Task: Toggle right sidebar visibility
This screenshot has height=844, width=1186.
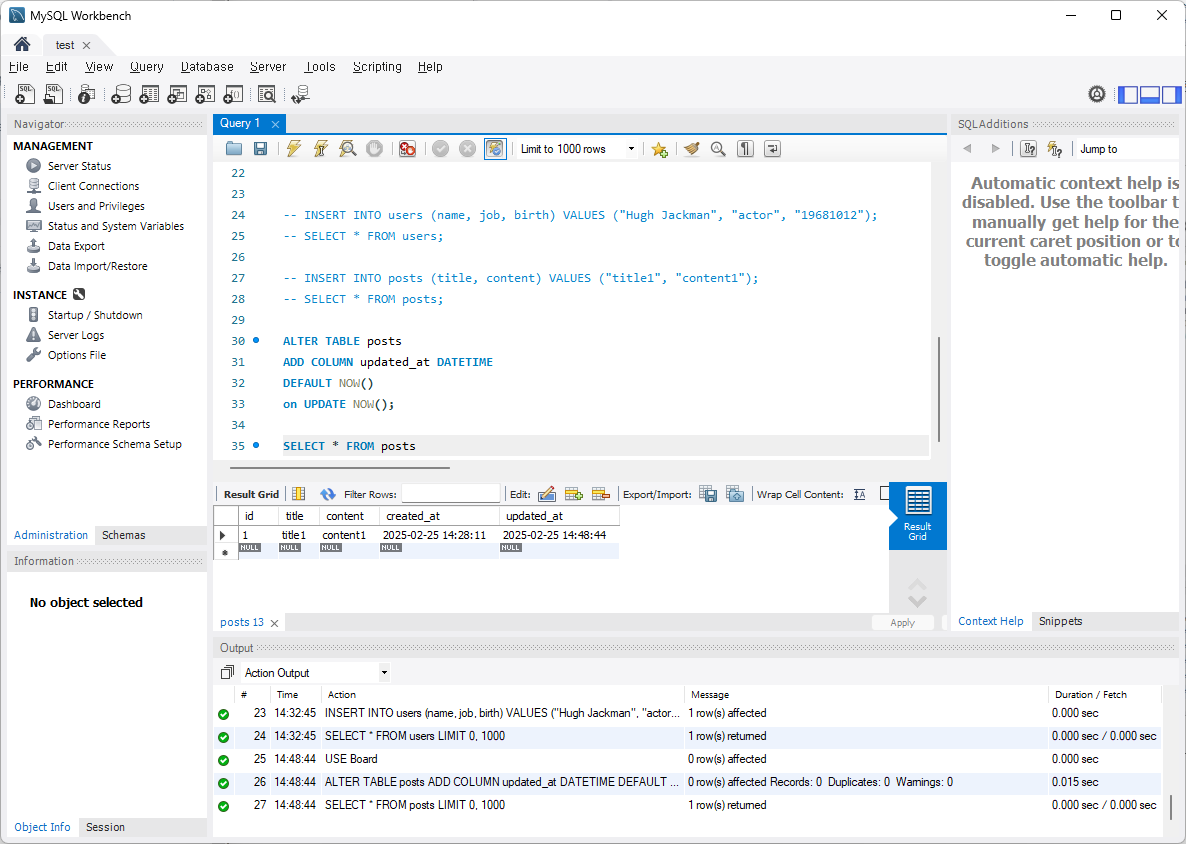Action: tap(1172, 95)
